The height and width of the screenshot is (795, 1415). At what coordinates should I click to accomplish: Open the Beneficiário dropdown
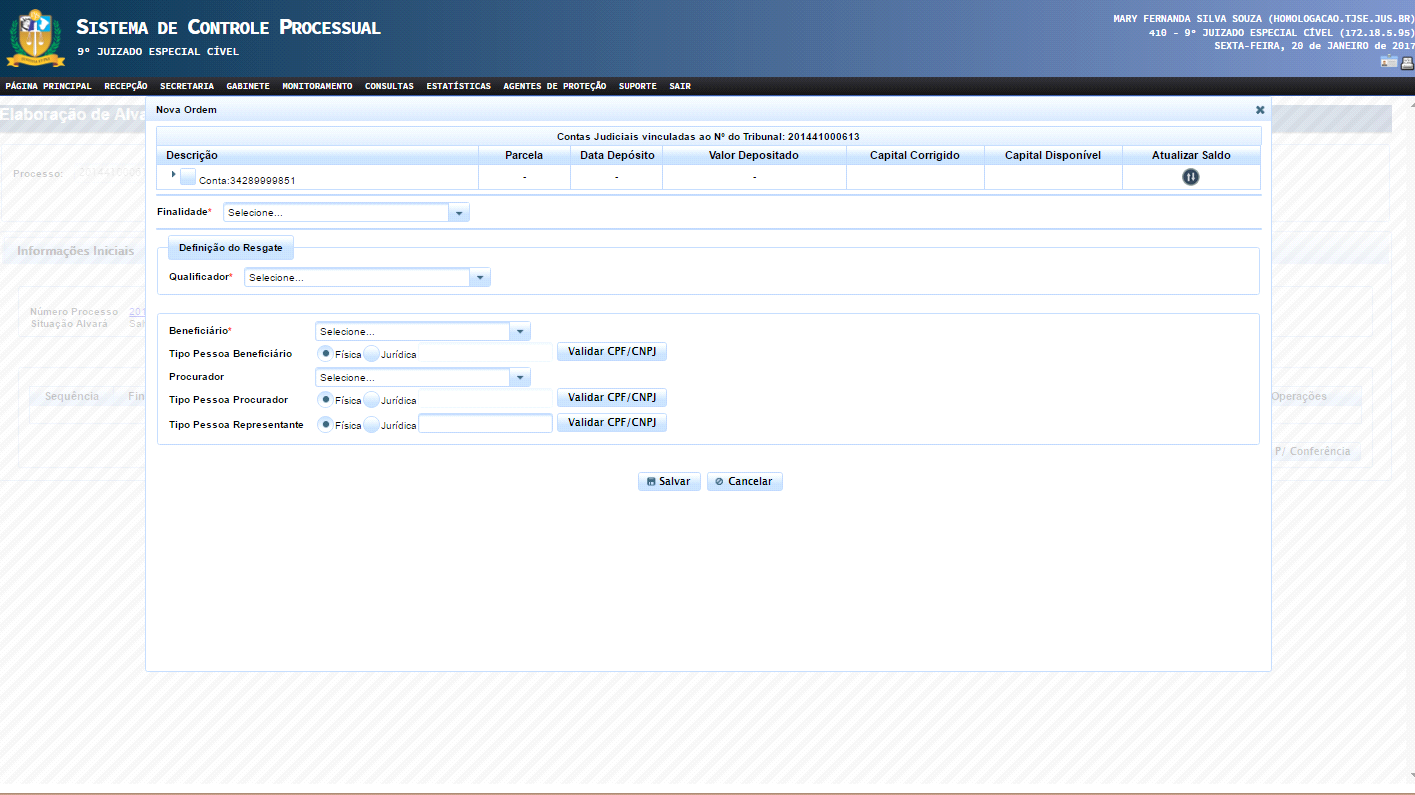tap(520, 331)
